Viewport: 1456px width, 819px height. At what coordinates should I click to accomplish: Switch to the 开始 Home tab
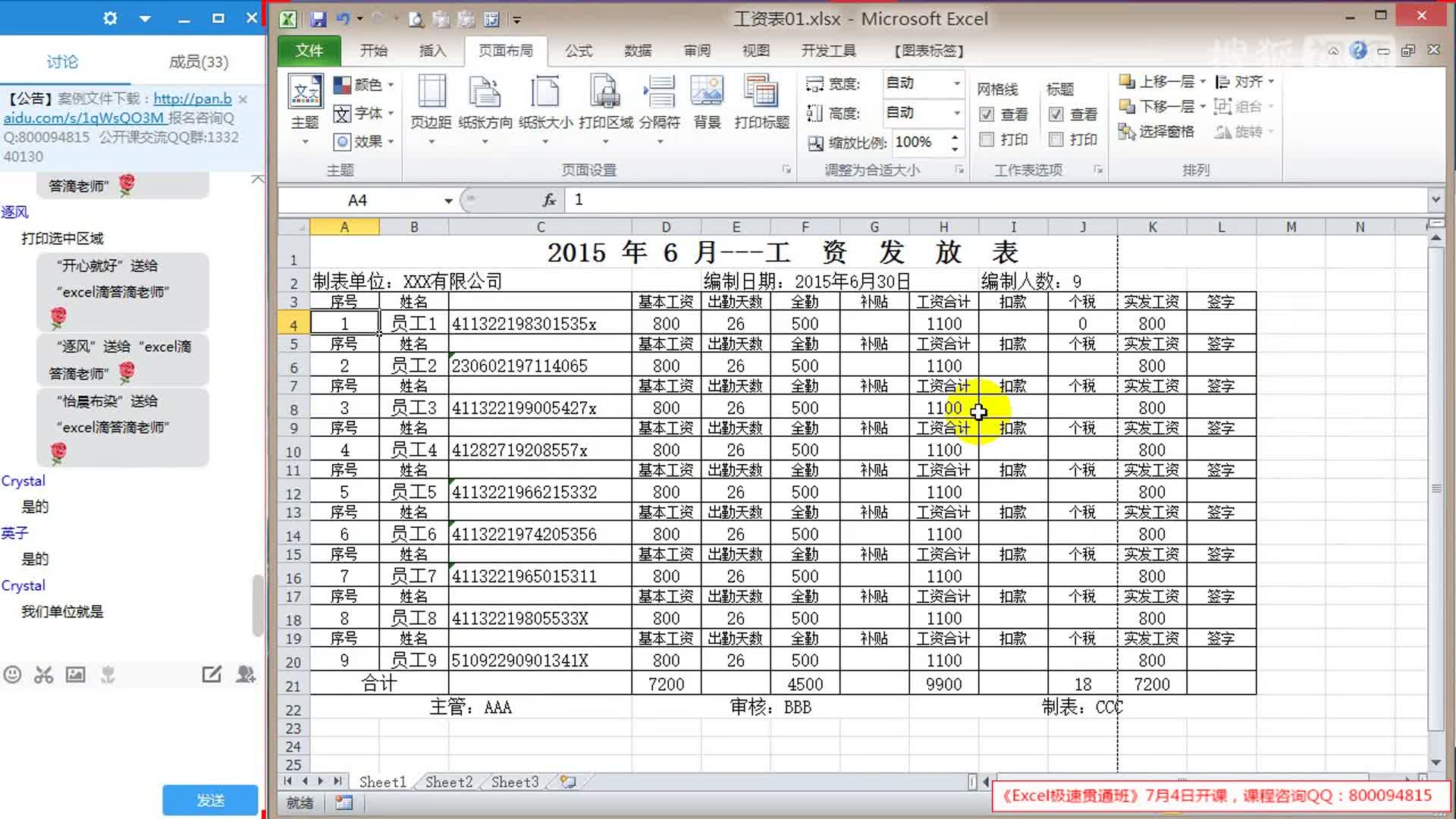pyautogui.click(x=373, y=51)
